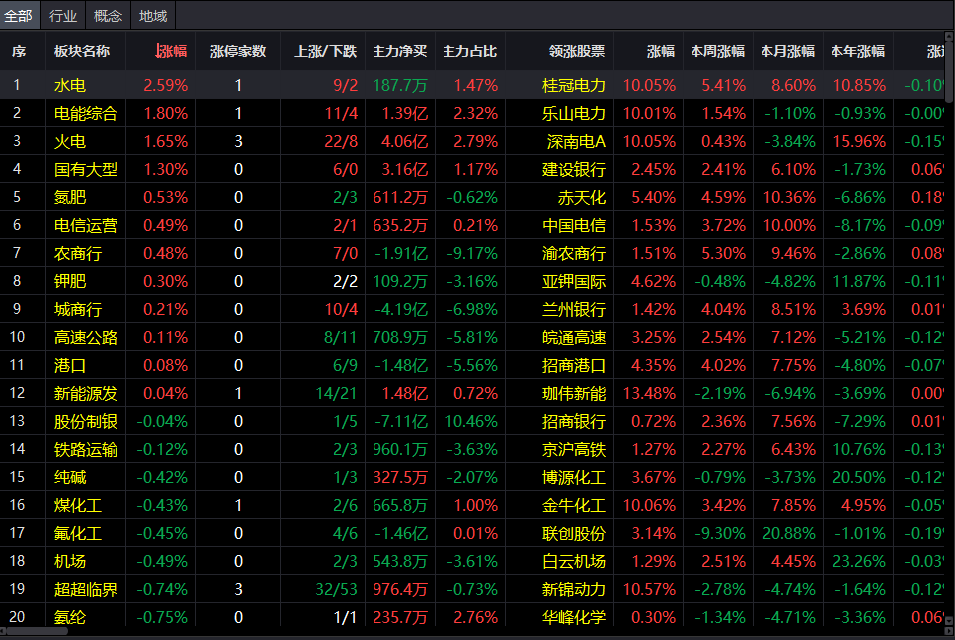Select the 新能源发 sector
The width and height of the screenshot is (955, 640).
(x=85, y=393)
